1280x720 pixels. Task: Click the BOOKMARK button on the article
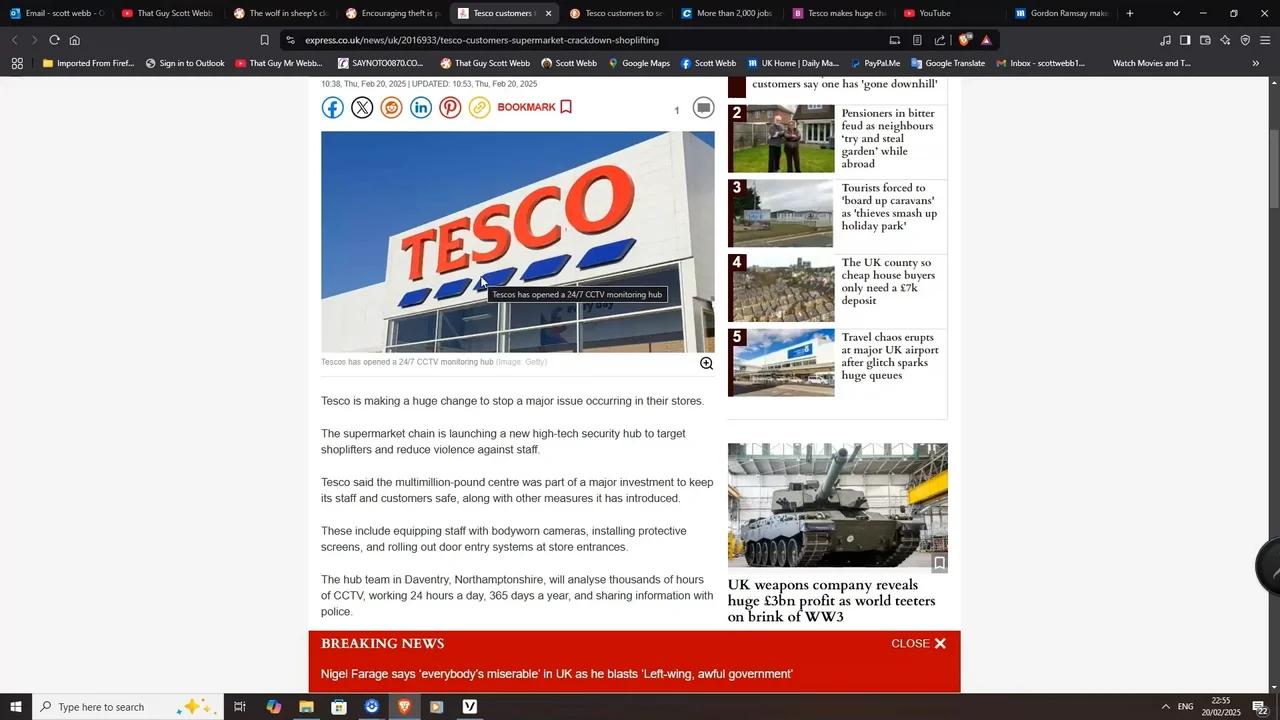[x=527, y=107]
